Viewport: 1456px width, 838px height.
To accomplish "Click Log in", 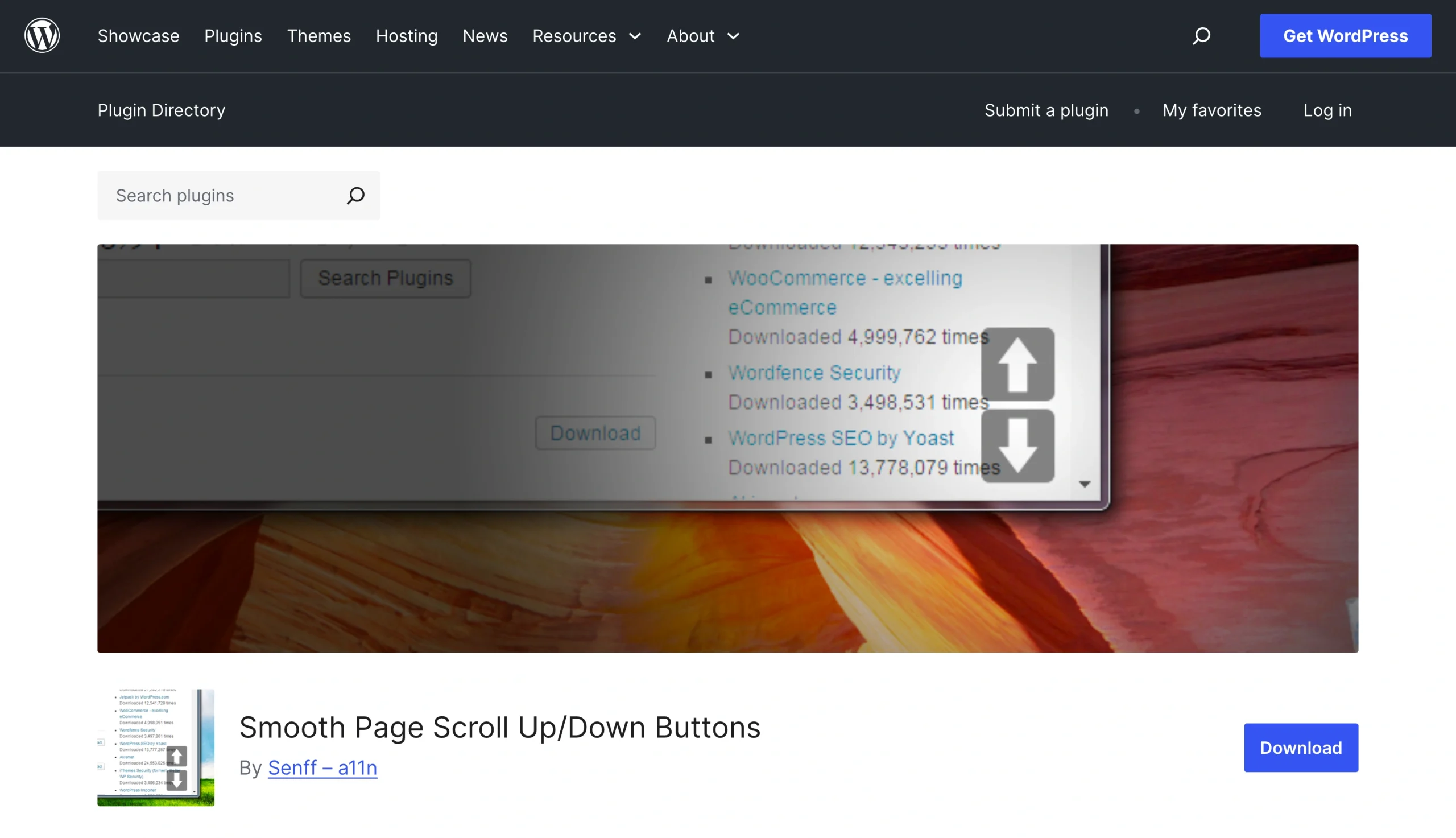I will click(x=1327, y=110).
